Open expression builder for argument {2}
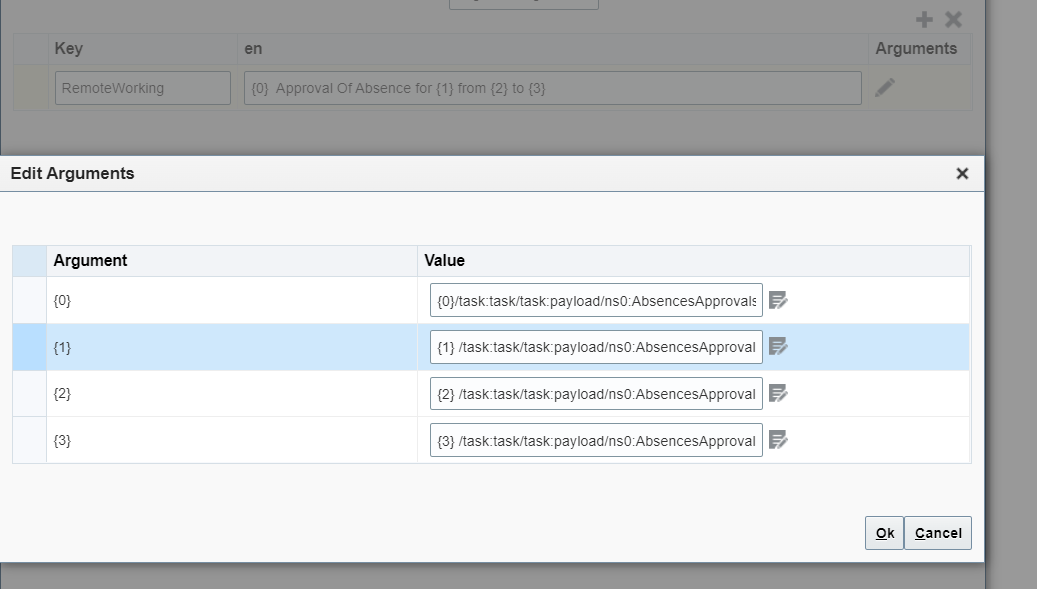Image resolution: width=1037 pixels, height=589 pixels. (779, 393)
